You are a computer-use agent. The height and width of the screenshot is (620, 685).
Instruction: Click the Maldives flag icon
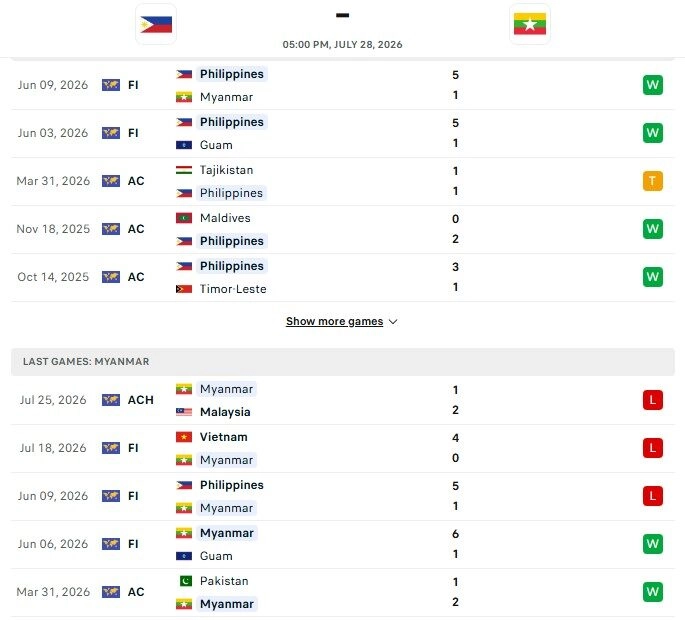pos(184,218)
